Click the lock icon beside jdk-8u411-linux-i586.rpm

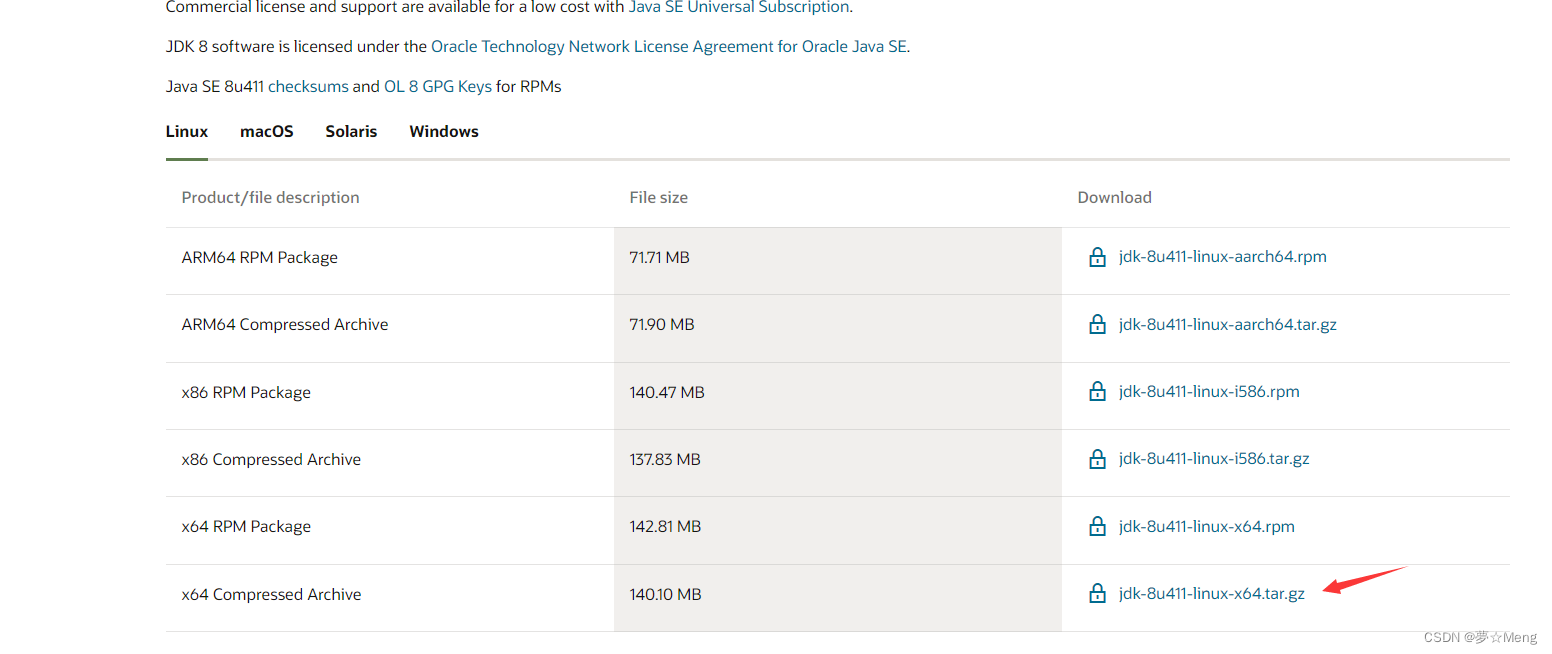coord(1097,391)
